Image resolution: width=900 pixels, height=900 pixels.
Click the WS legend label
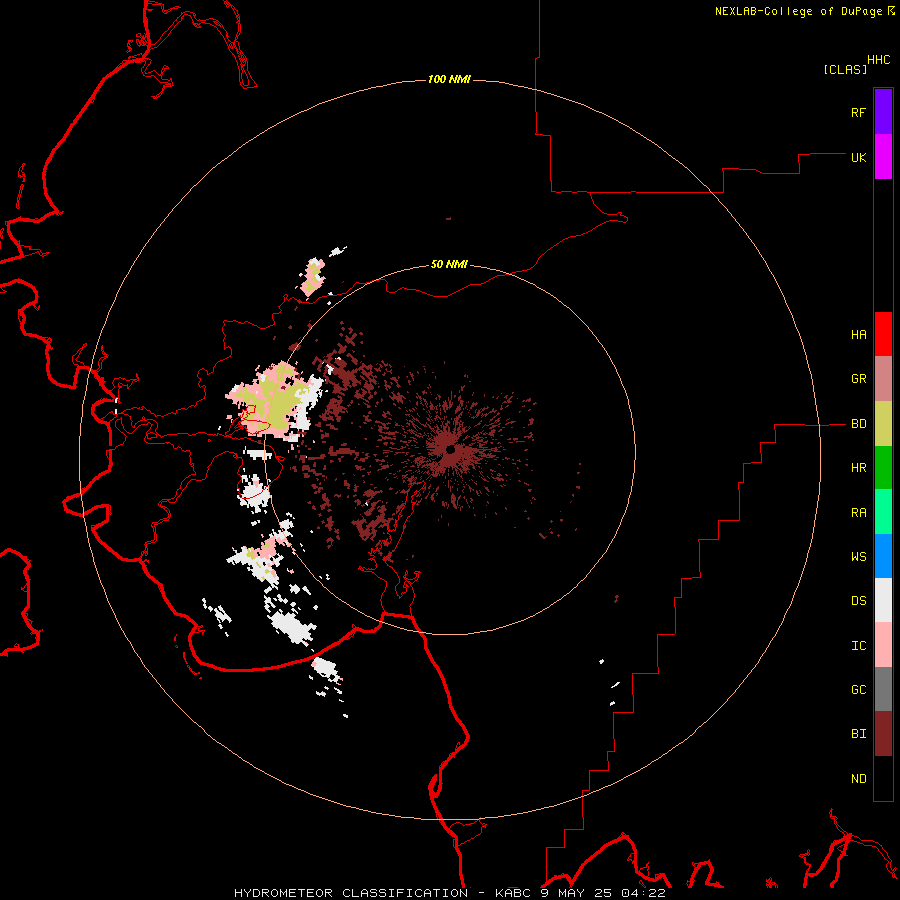click(x=858, y=557)
